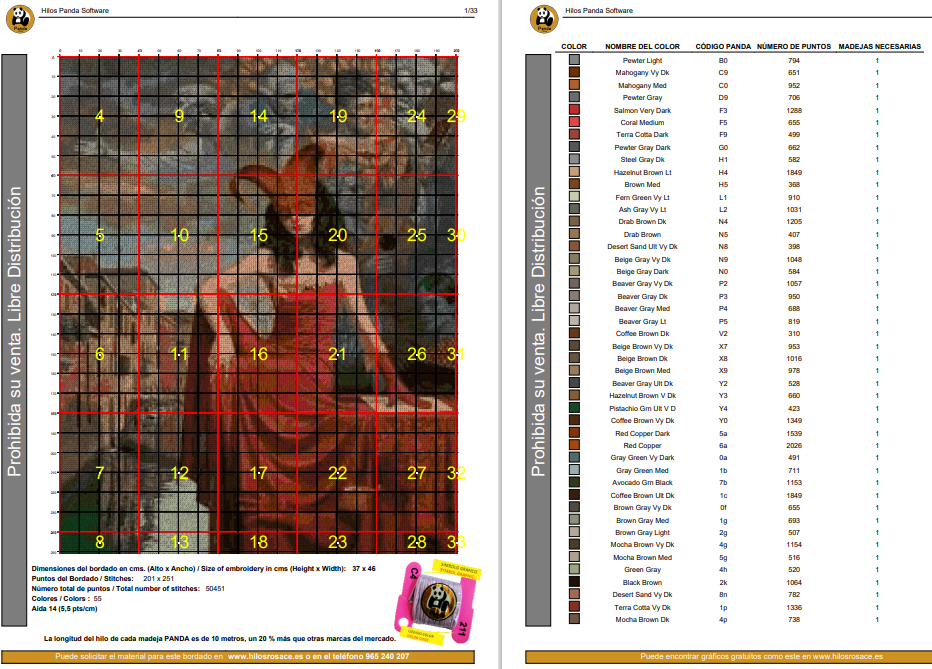Click the Desert Sand Ult Vy Dk name

pyautogui.click(x=642, y=247)
